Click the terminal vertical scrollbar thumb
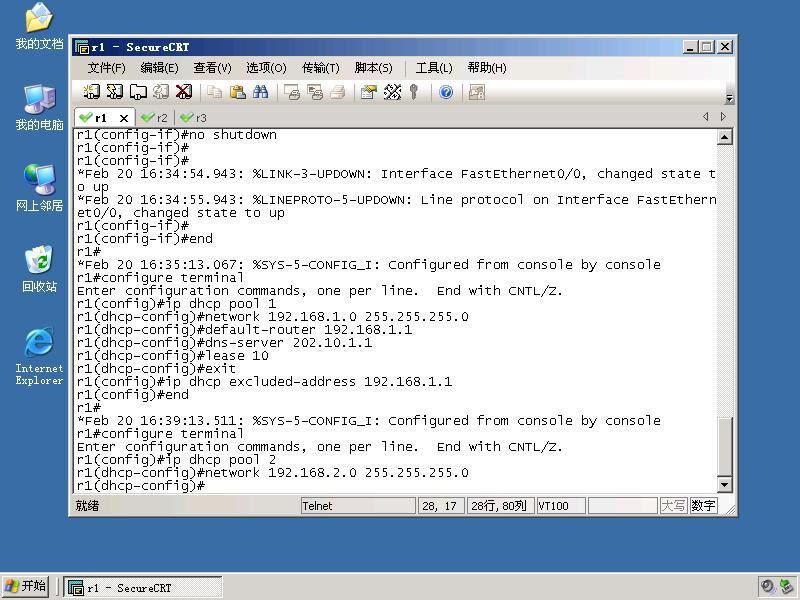 tap(724, 446)
